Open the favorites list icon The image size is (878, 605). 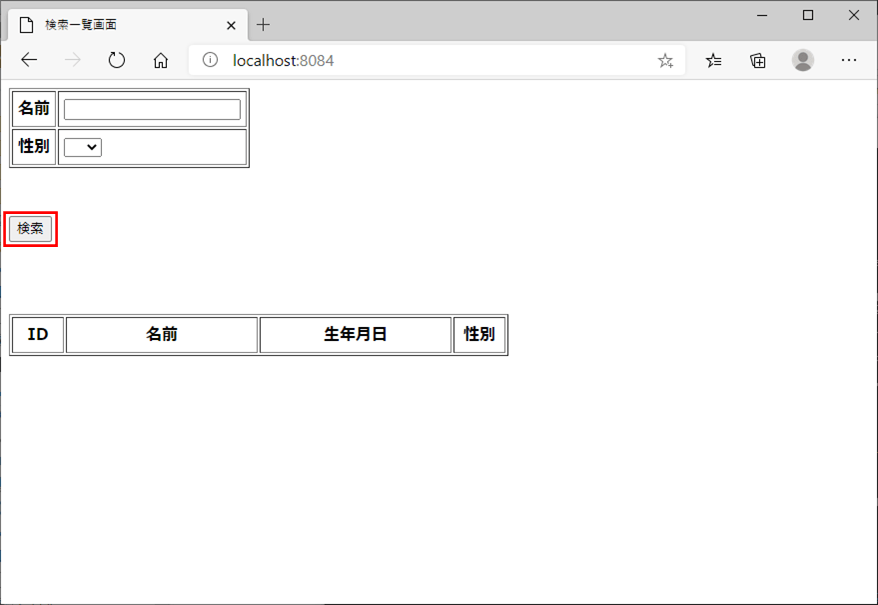713,60
